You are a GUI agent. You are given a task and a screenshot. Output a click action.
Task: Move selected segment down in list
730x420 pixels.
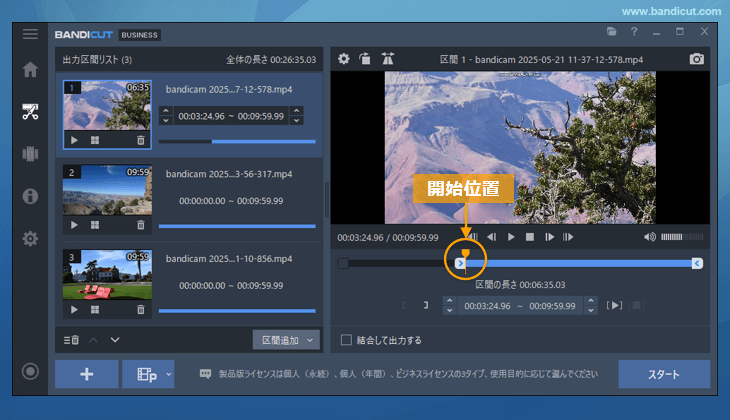pyautogui.click(x=115, y=340)
